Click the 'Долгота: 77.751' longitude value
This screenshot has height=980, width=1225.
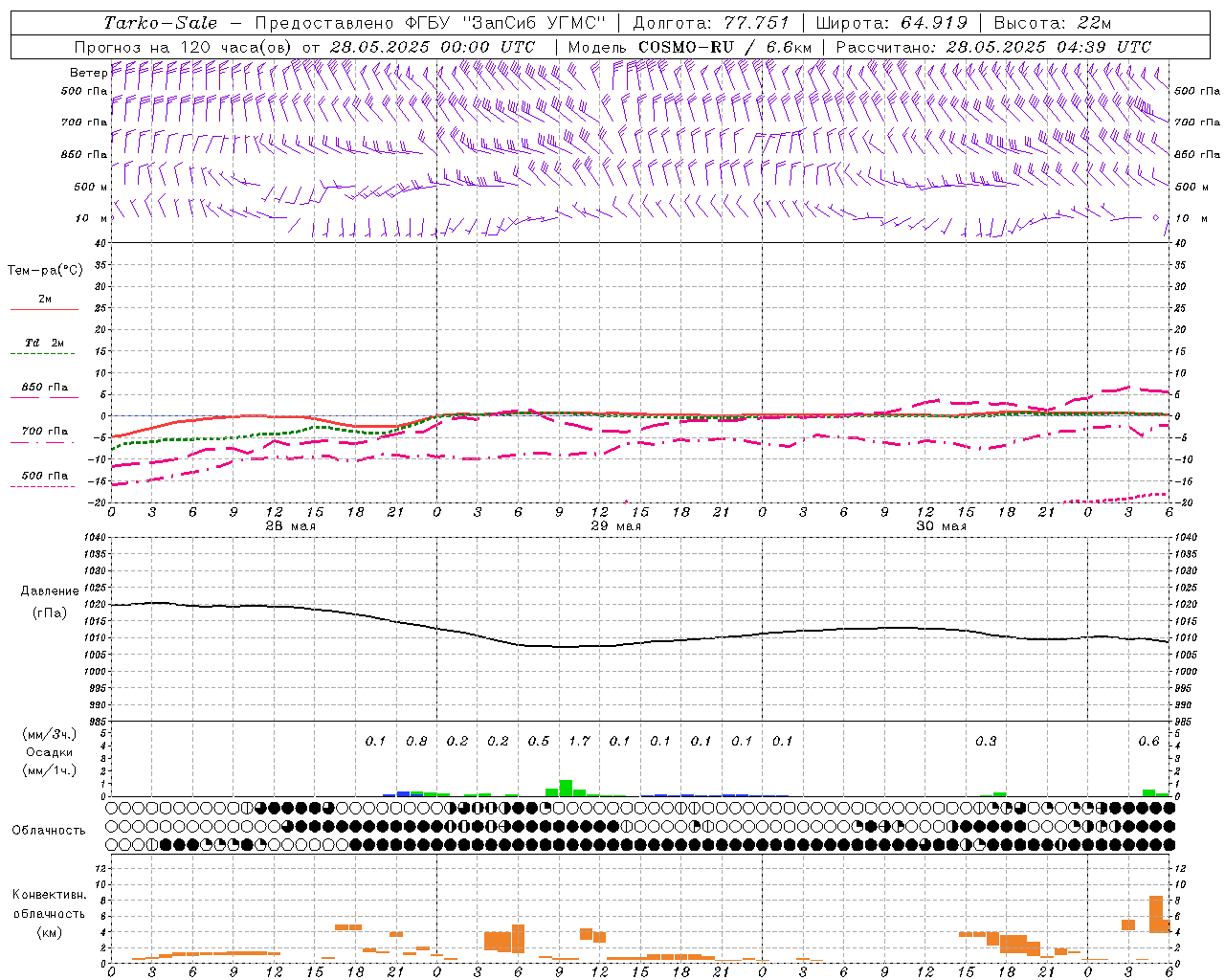coord(711,23)
